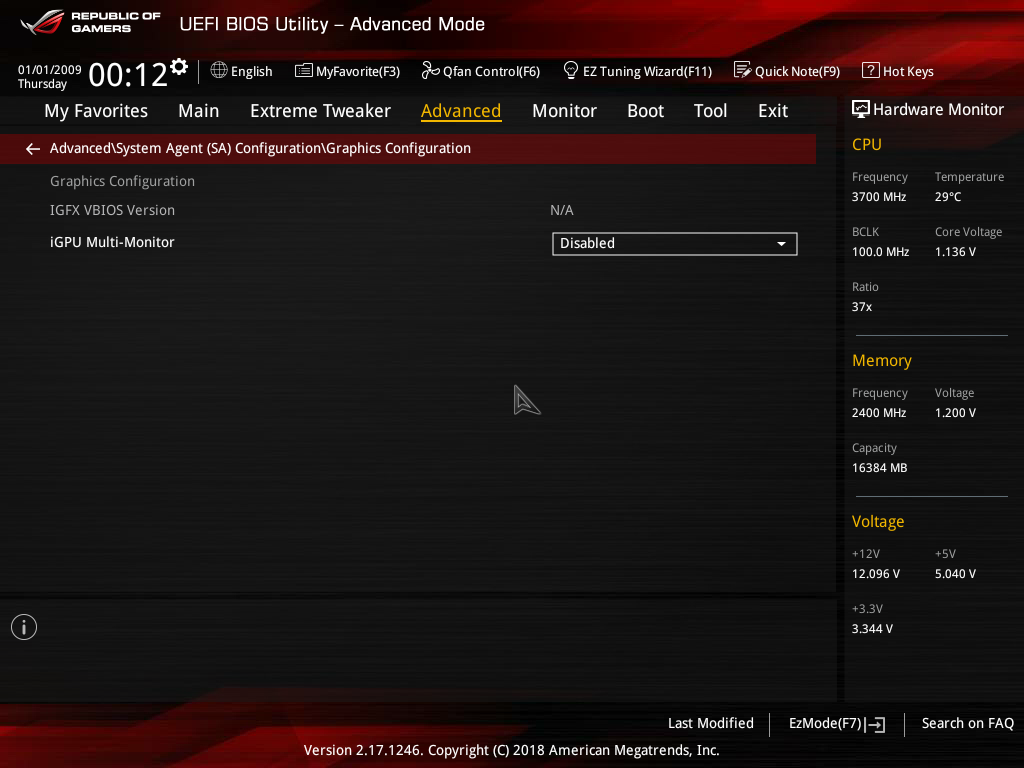
Task: Click Memory capacity value 16384 MB
Action: pyautogui.click(x=879, y=468)
